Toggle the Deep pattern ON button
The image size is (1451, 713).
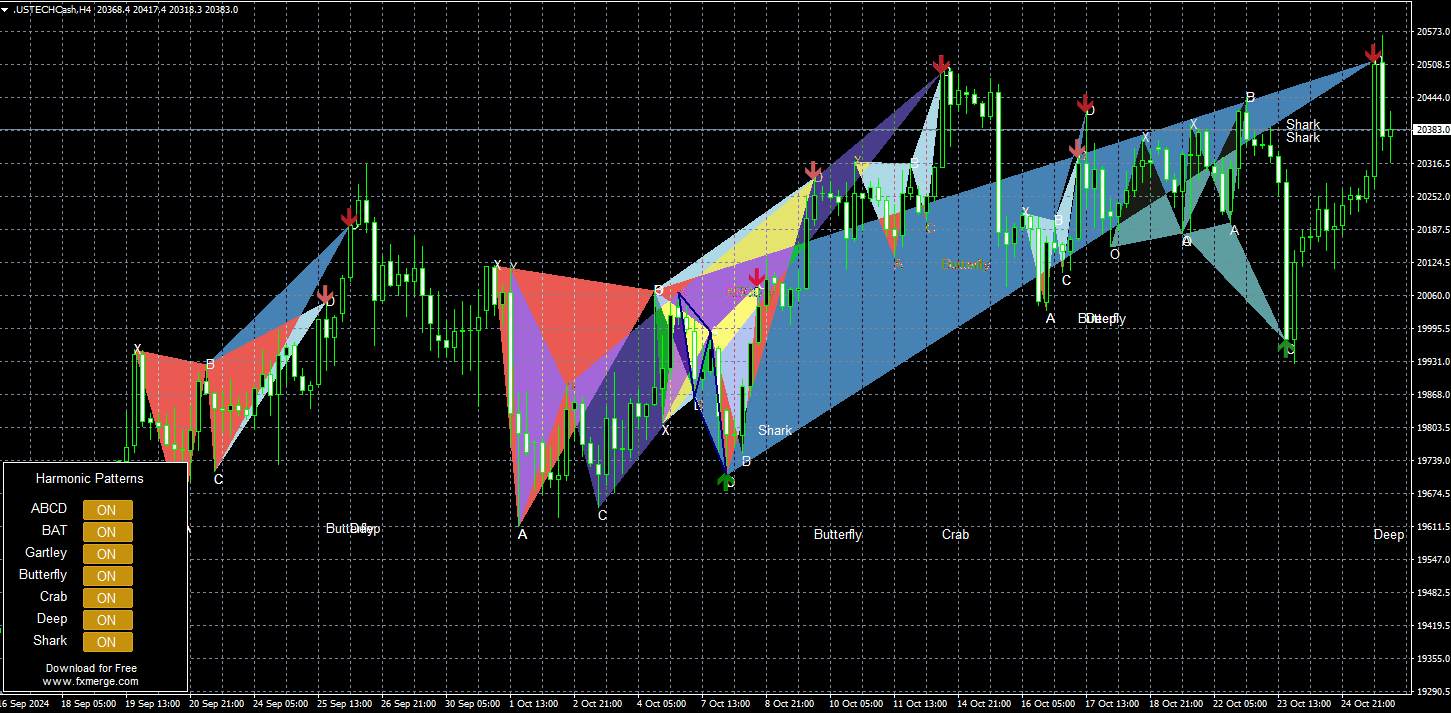[107, 620]
